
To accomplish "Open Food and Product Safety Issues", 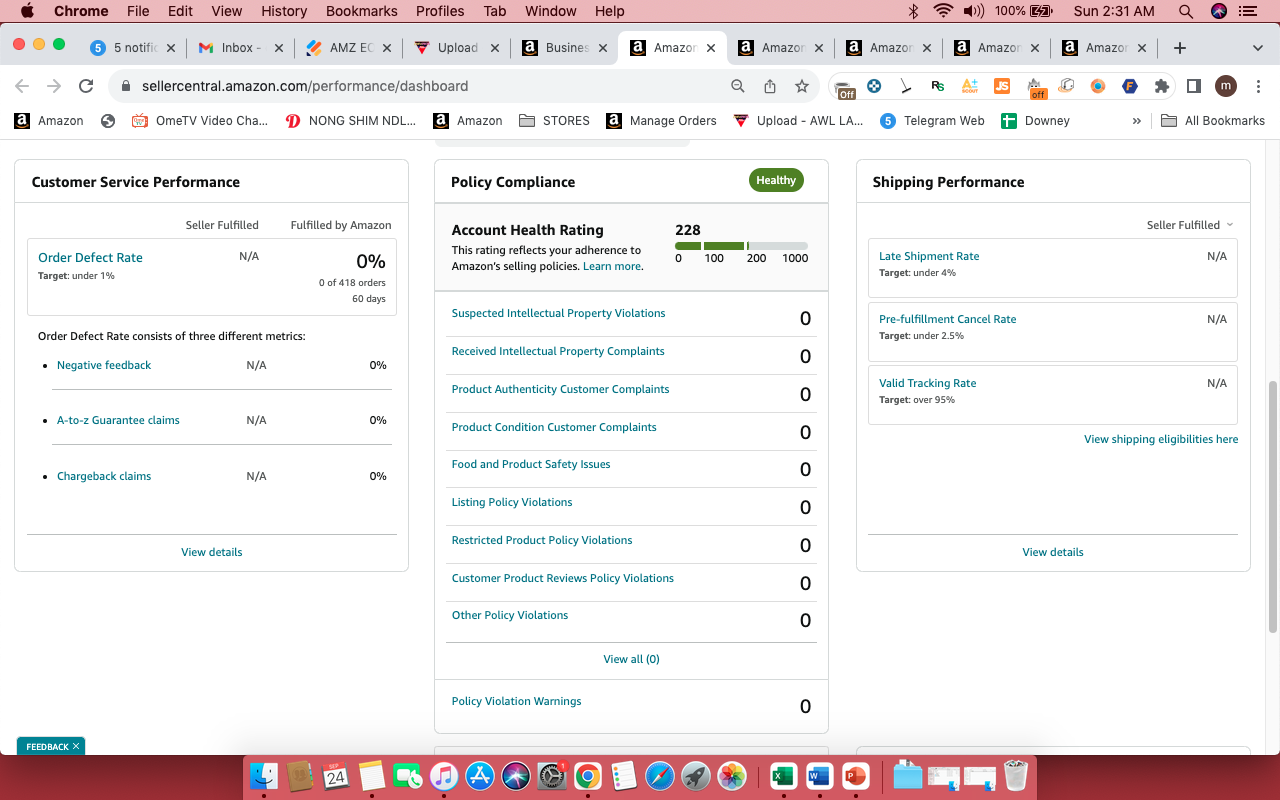I will coord(531,464).
